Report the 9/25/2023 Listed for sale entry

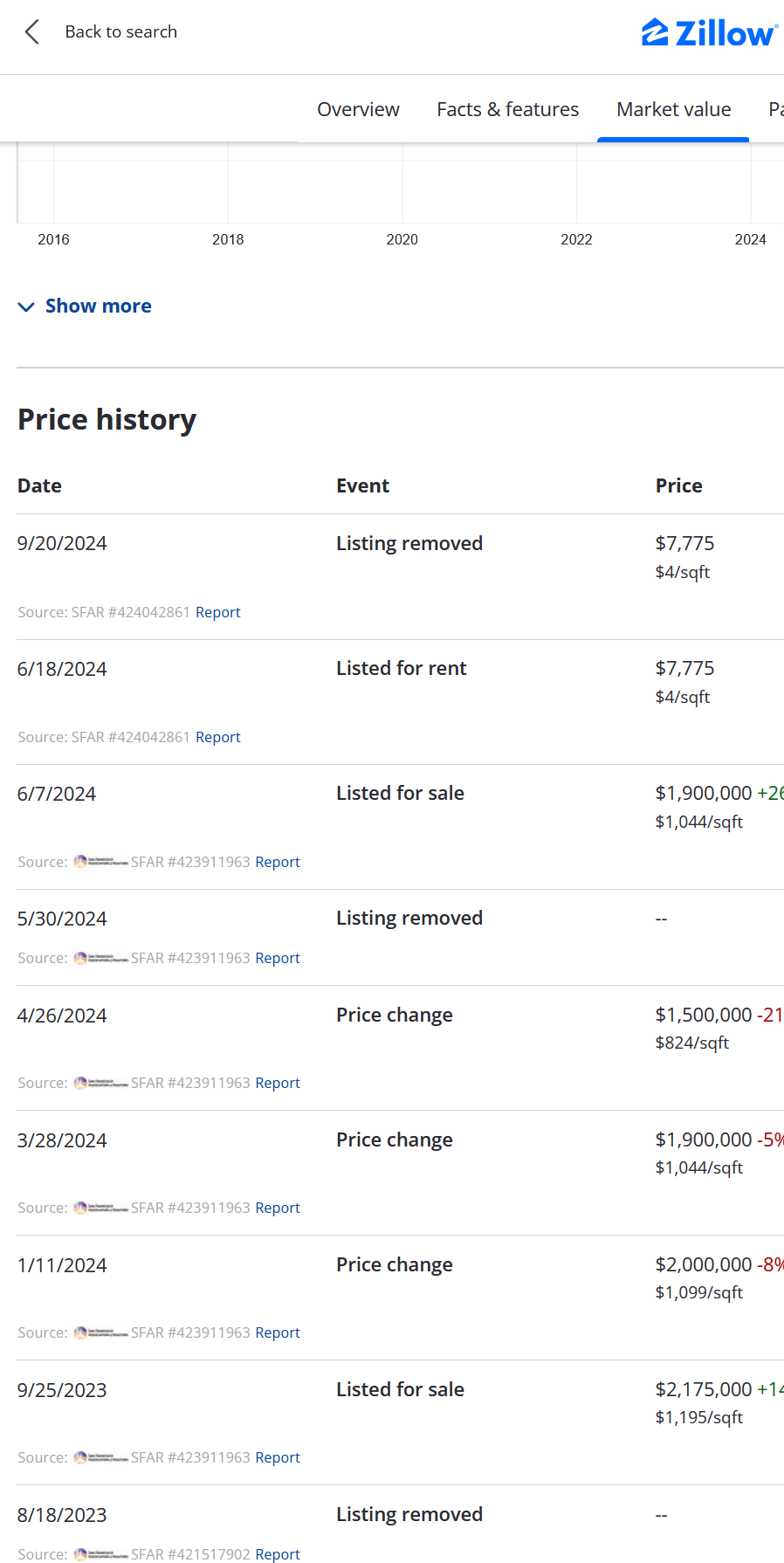tap(277, 1457)
